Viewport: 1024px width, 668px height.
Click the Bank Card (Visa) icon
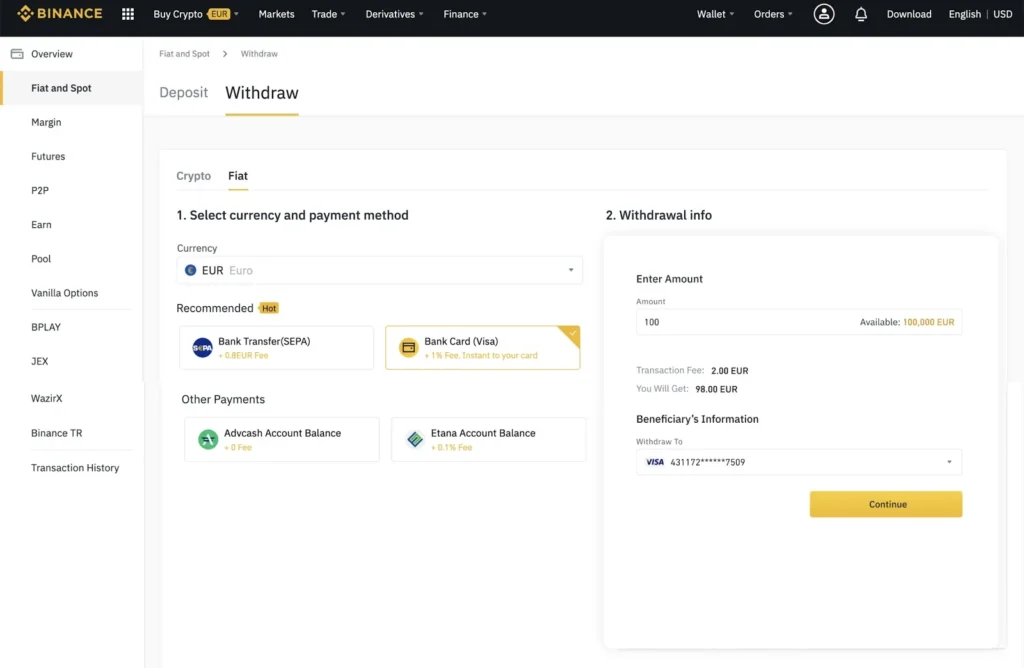pyautogui.click(x=409, y=347)
